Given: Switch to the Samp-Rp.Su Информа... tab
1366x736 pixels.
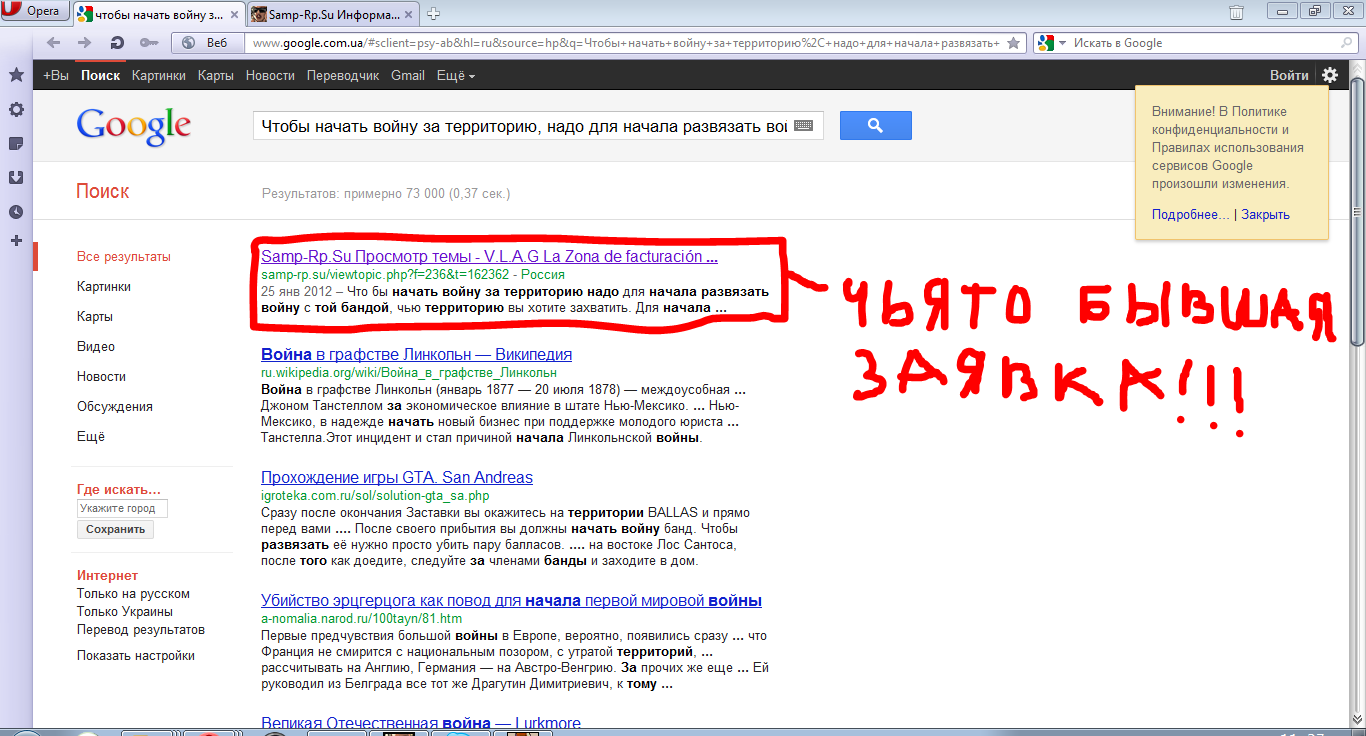Looking at the screenshot, I should [x=332, y=14].
